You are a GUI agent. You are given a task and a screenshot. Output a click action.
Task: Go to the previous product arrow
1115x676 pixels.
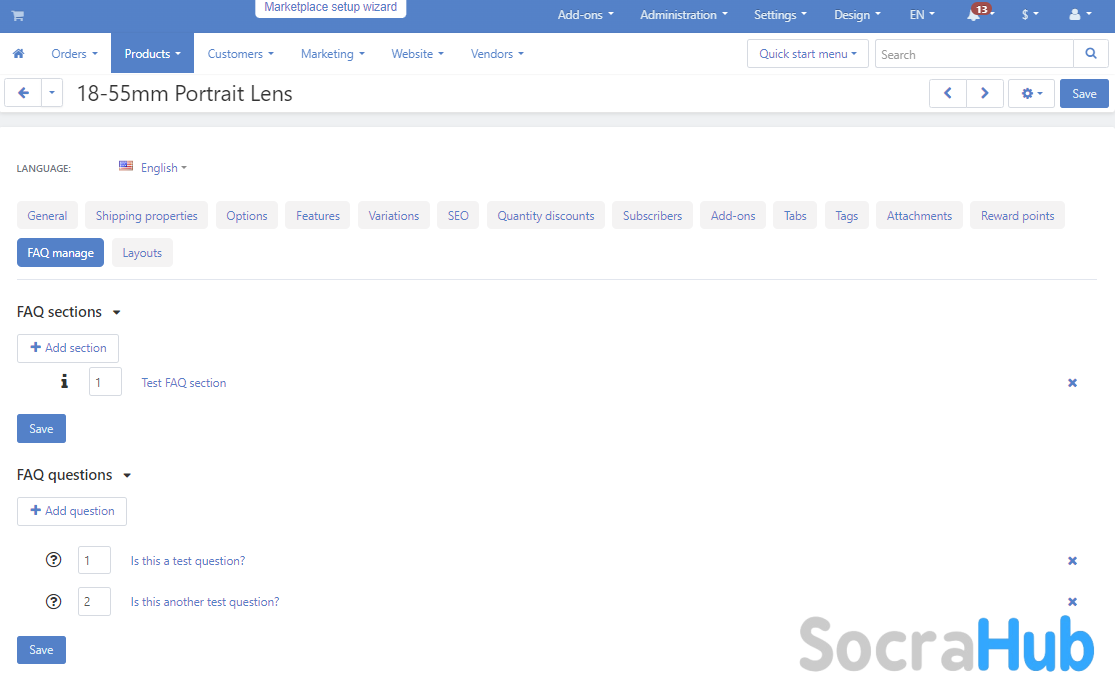click(948, 94)
